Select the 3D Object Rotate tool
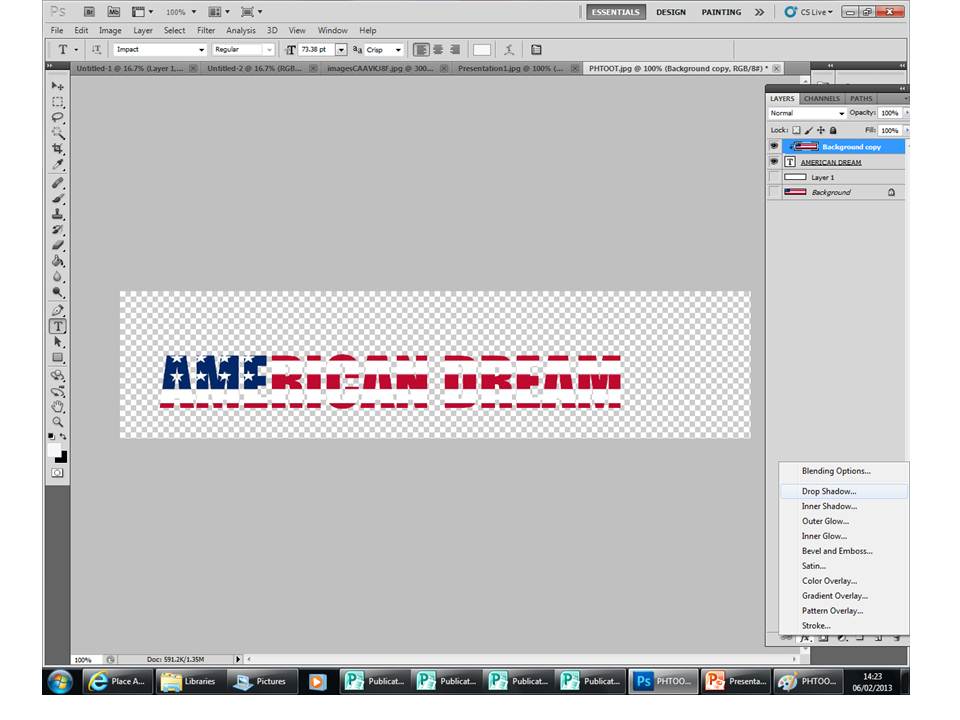 [x=58, y=375]
